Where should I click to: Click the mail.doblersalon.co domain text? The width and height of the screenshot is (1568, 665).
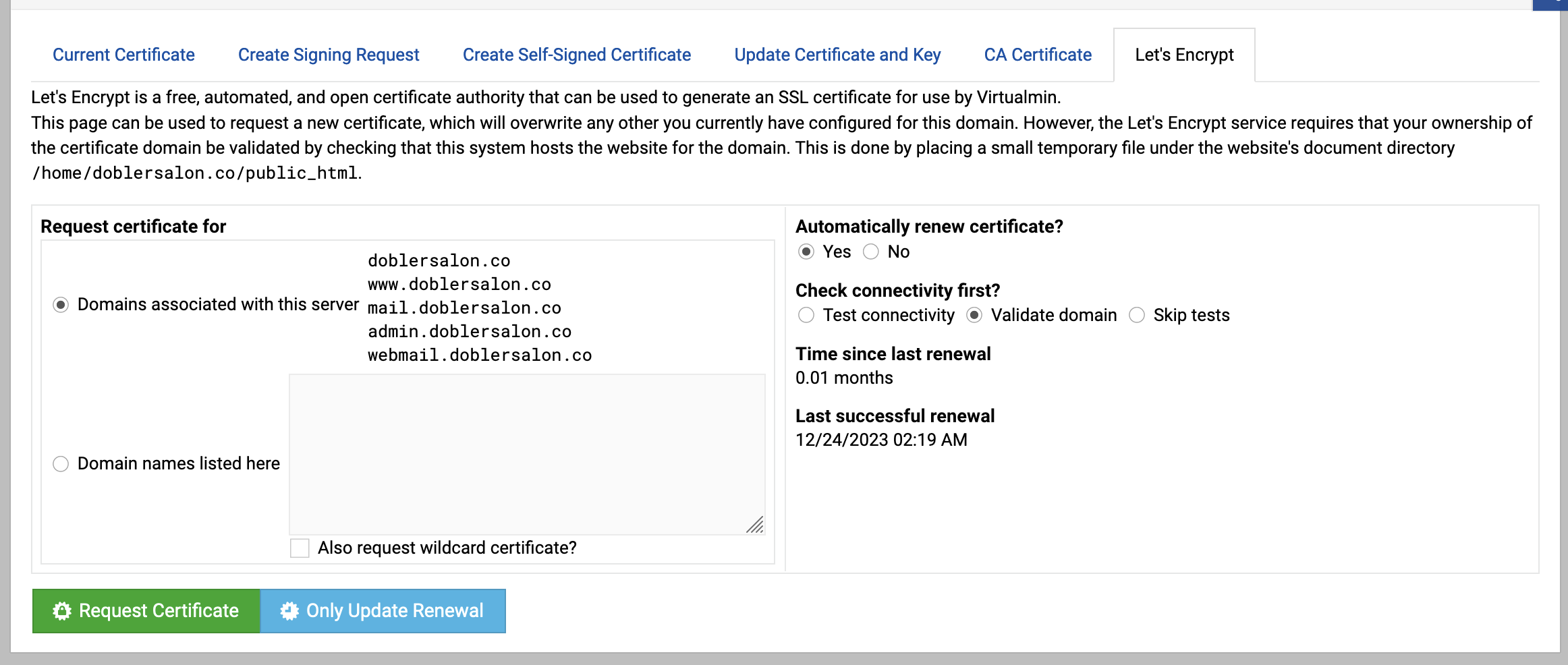coord(464,308)
